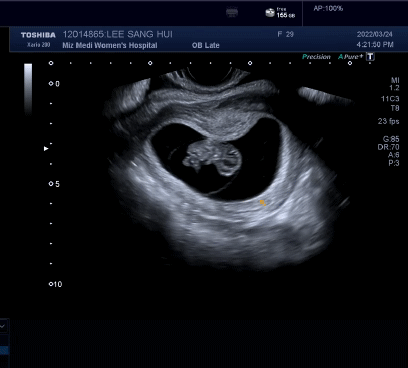
Task: Click the 5 cm depth scale marker
Action: [54, 184]
